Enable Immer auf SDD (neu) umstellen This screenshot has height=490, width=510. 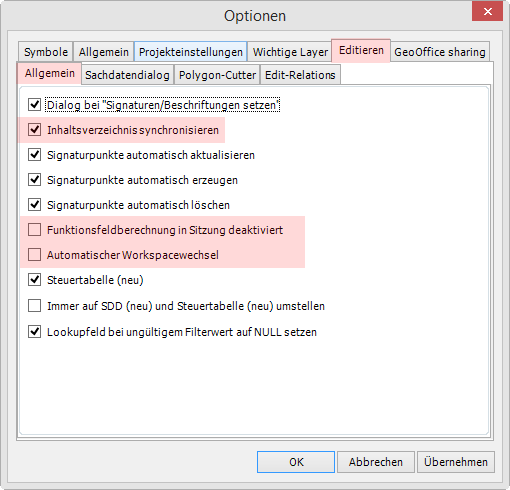click(x=35, y=306)
